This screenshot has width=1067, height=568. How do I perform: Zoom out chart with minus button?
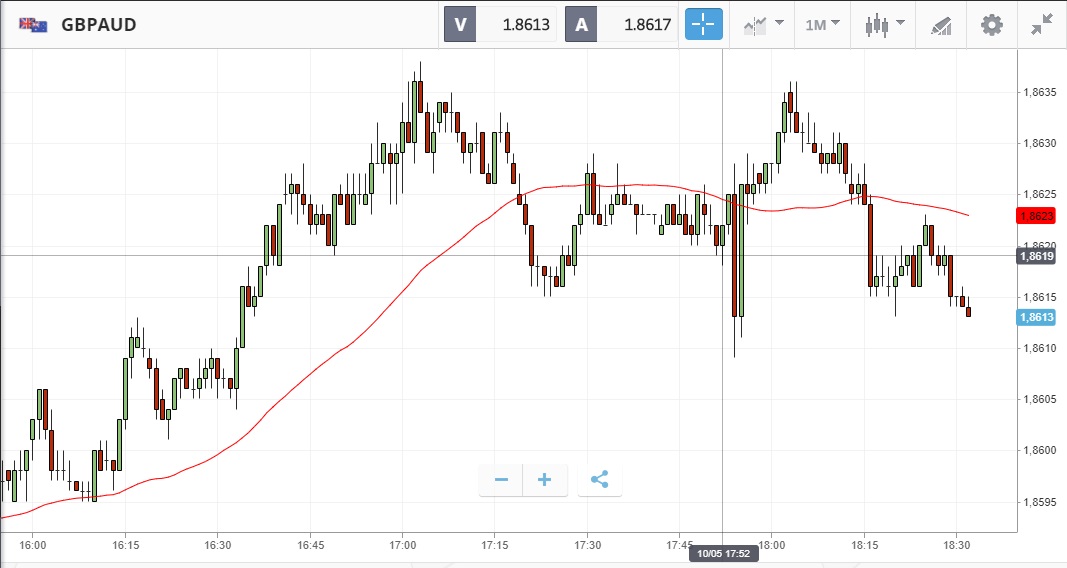[501, 480]
